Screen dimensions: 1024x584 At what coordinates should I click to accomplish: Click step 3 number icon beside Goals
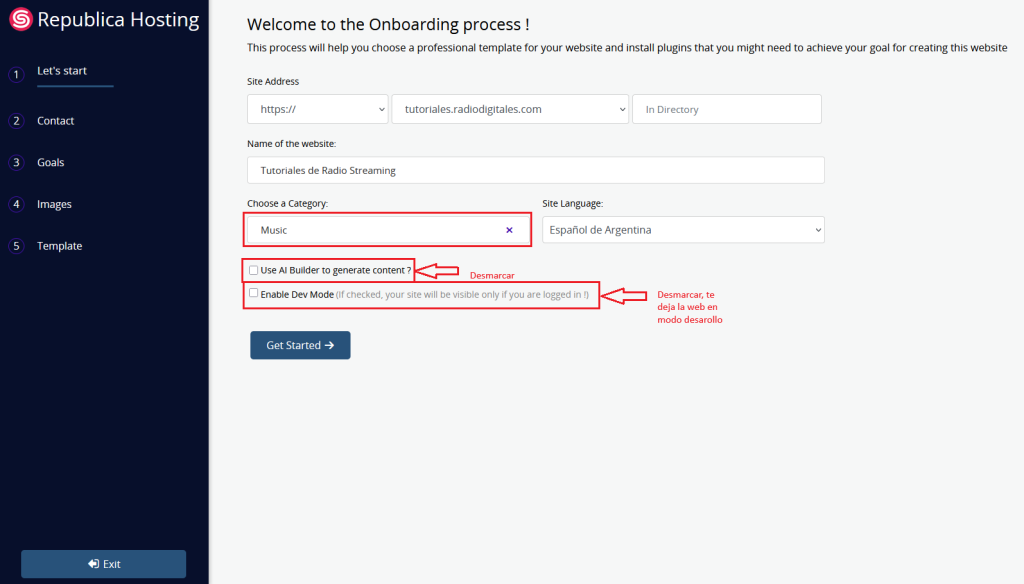[16, 163]
